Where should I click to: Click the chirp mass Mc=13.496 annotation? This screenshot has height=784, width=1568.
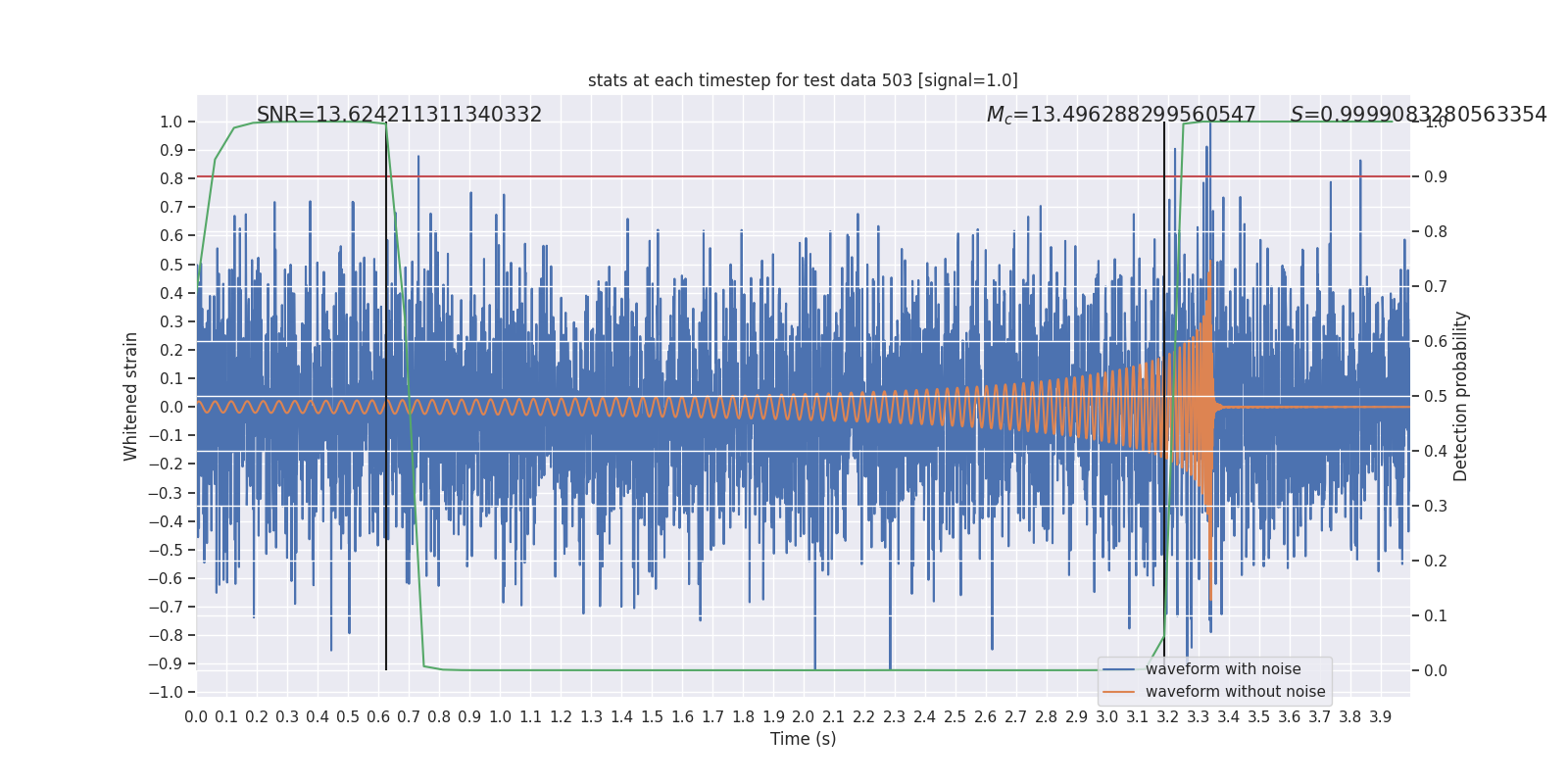coord(1120,115)
